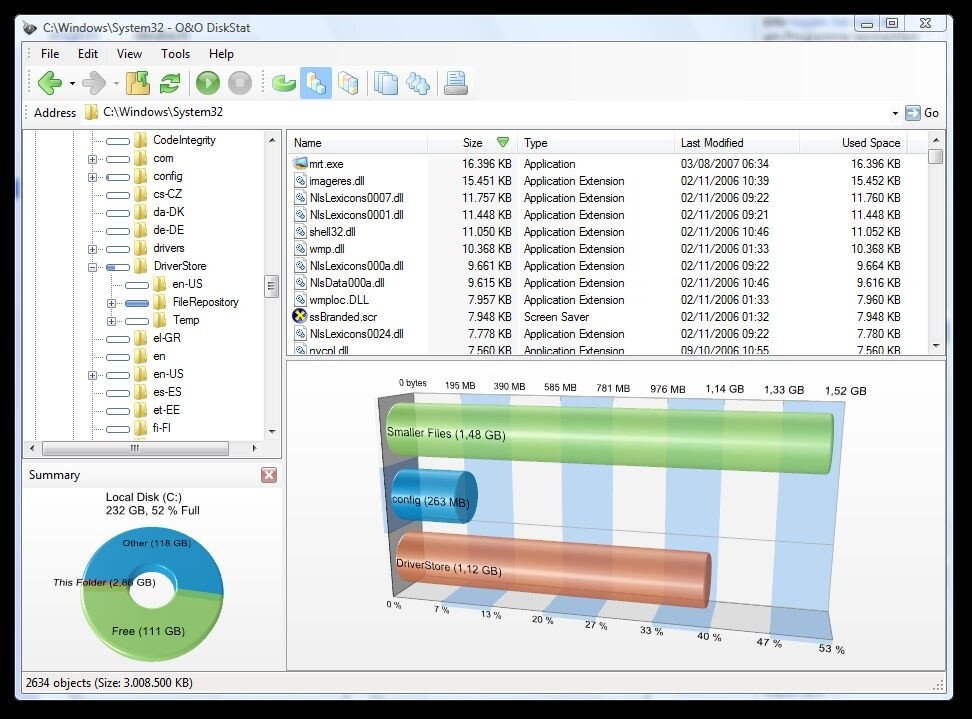This screenshot has width=972, height=719.
Task: Click the imageres.dll file icon
Action: [301, 180]
